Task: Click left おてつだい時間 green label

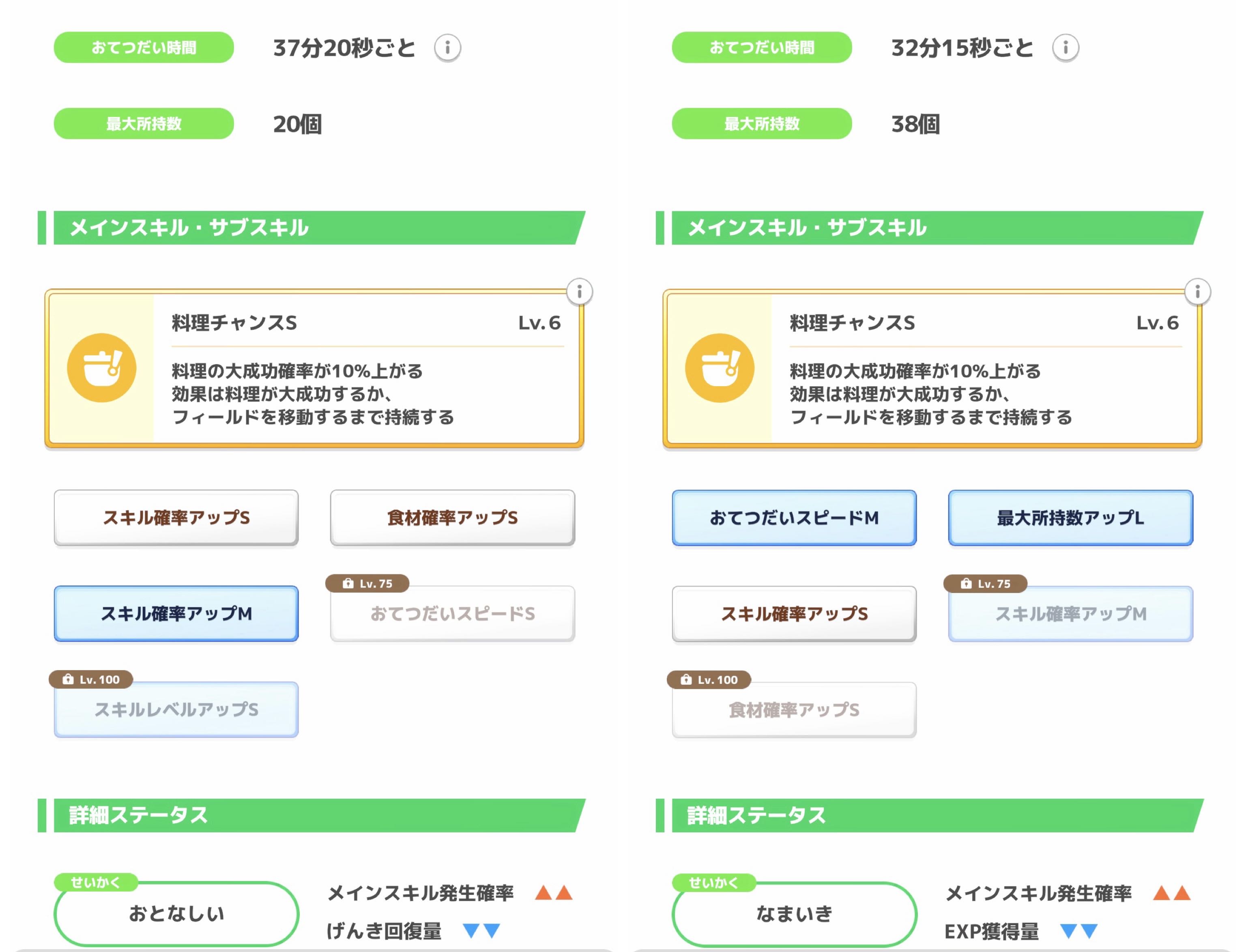Action: tap(143, 47)
